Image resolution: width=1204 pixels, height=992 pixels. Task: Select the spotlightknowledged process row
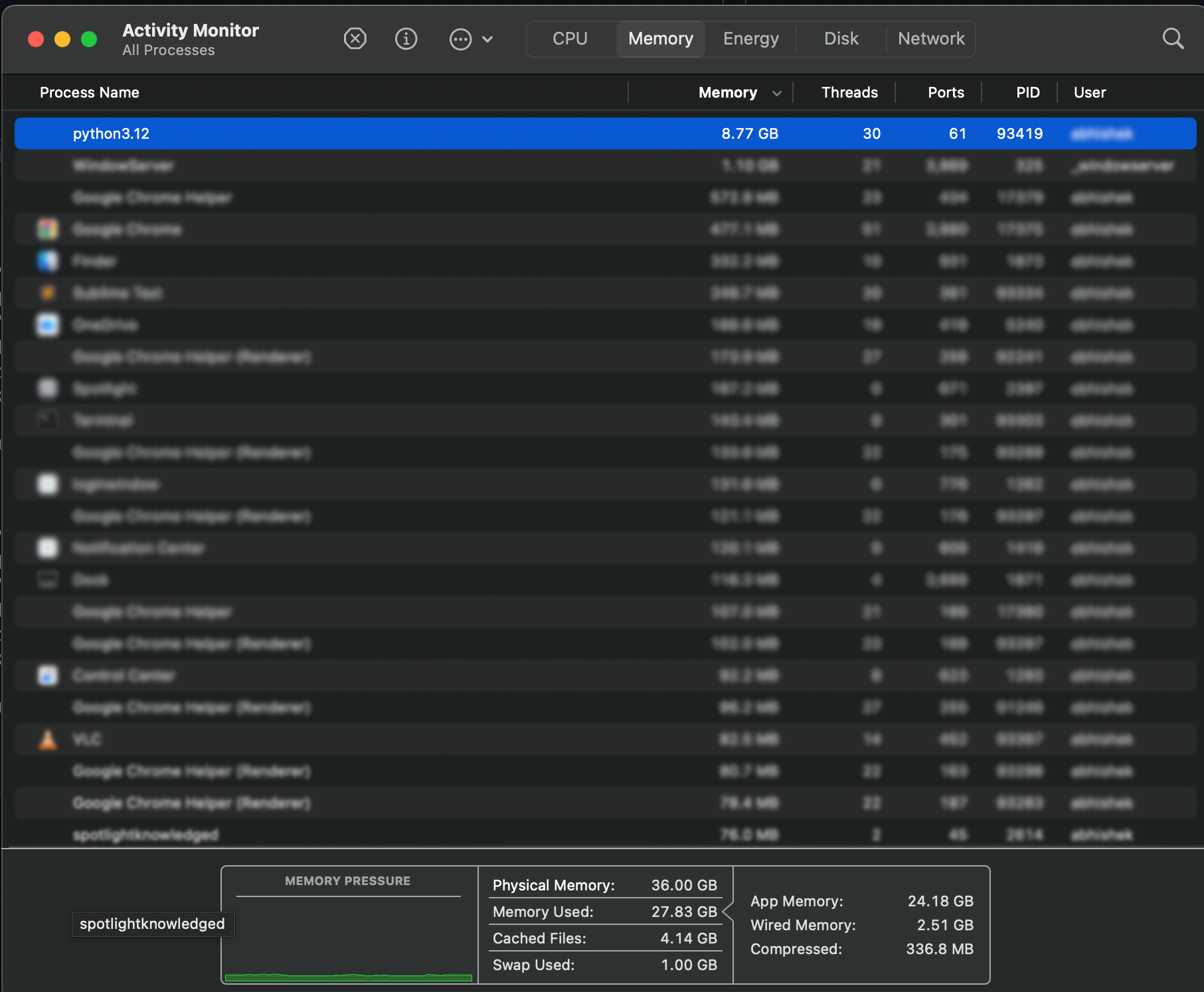click(x=606, y=835)
